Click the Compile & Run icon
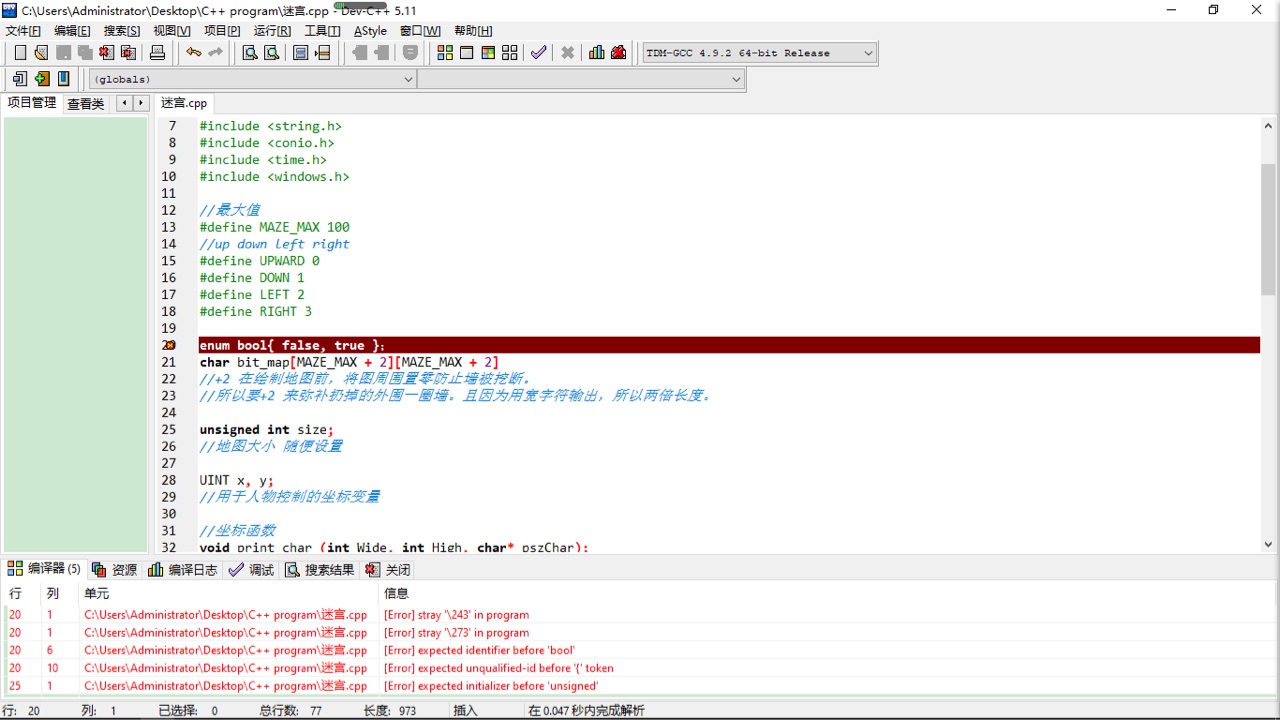Viewport: 1280px width, 720px height. [488, 53]
